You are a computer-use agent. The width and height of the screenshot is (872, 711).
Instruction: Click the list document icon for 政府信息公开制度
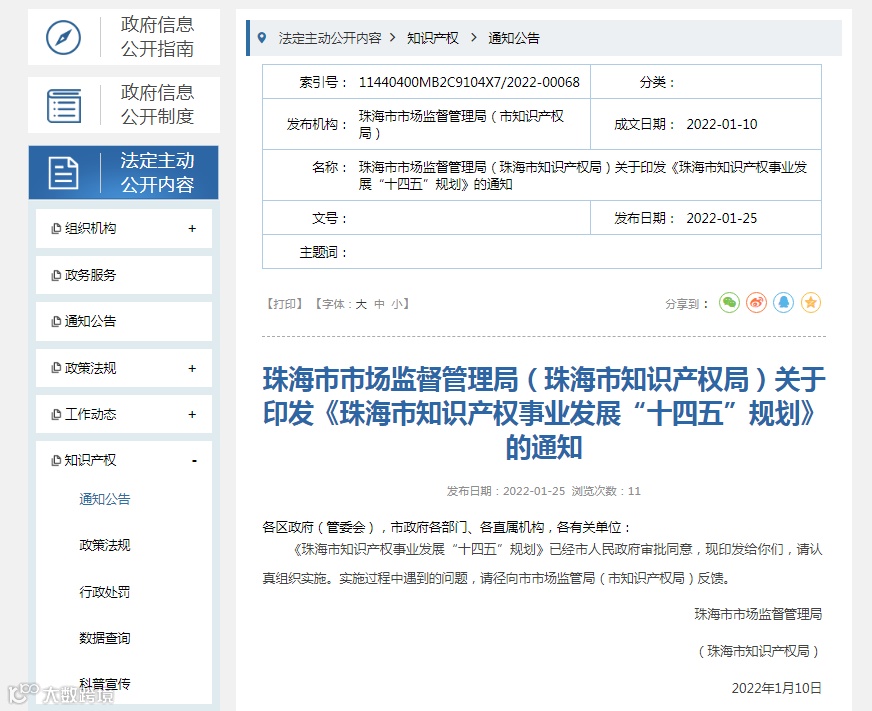[x=64, y=106]
